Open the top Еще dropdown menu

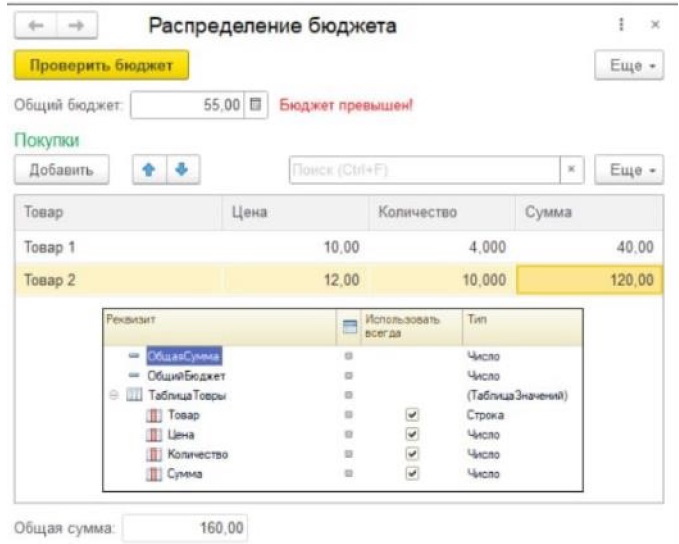pos(628,65)
